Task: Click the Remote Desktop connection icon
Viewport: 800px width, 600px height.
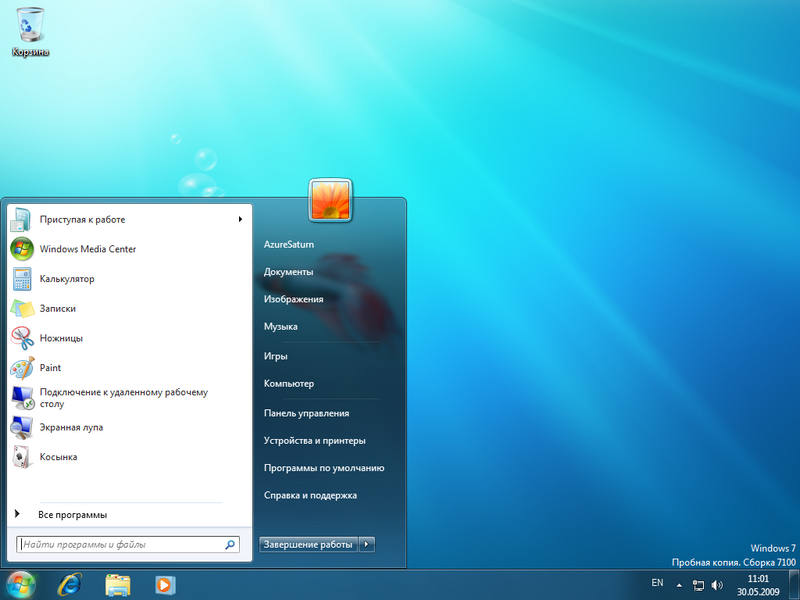Action: tap(22, 397)
